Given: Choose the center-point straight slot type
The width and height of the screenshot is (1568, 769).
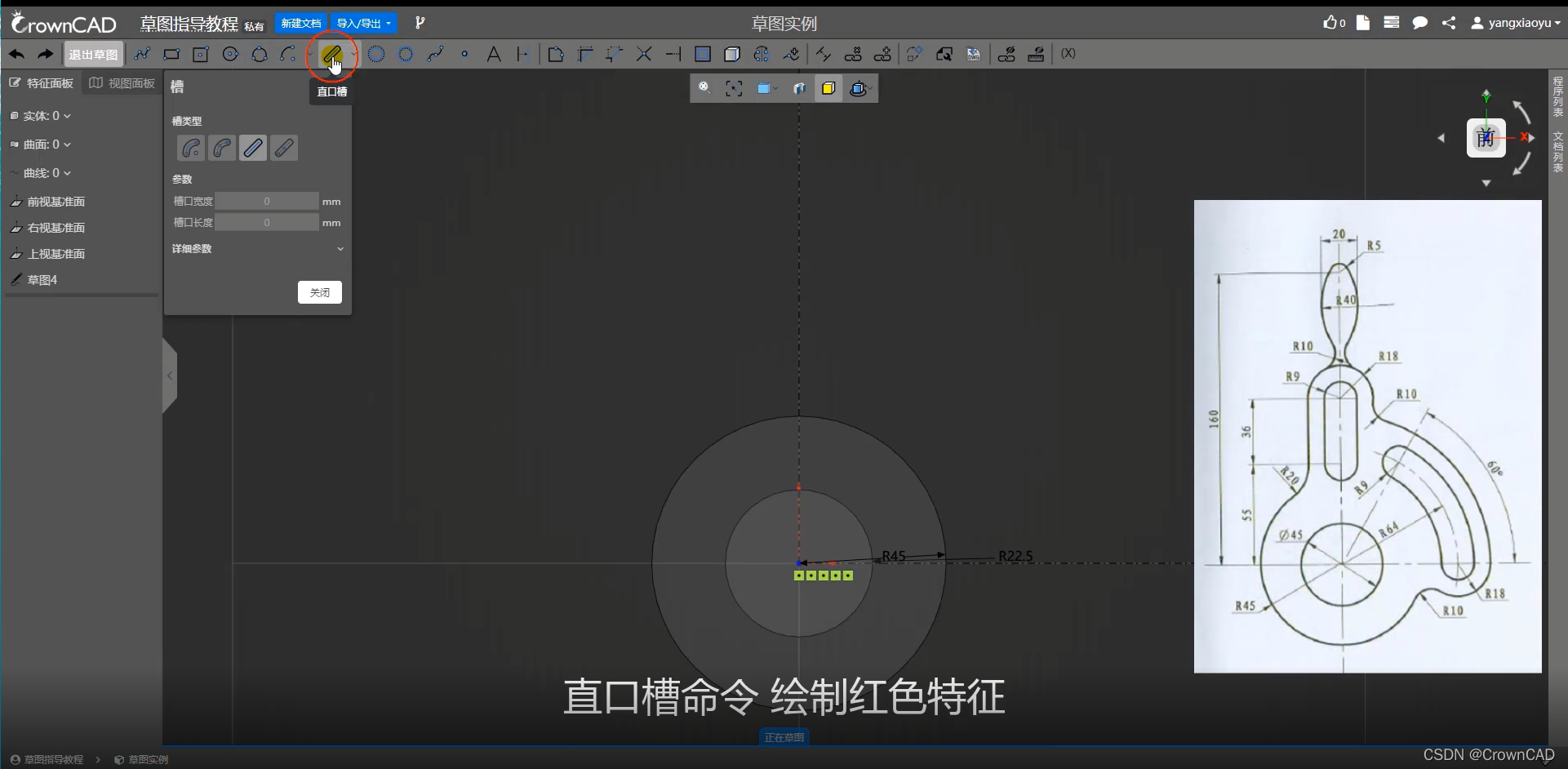Looking at the screenshot, I should click(284, 148).
